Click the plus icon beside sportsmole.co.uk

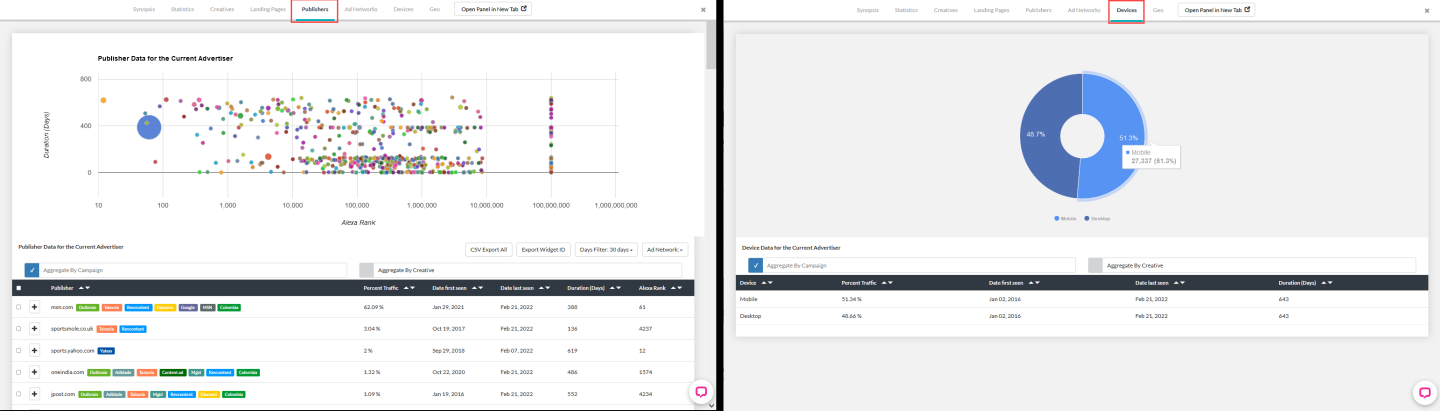pos(34,328)
